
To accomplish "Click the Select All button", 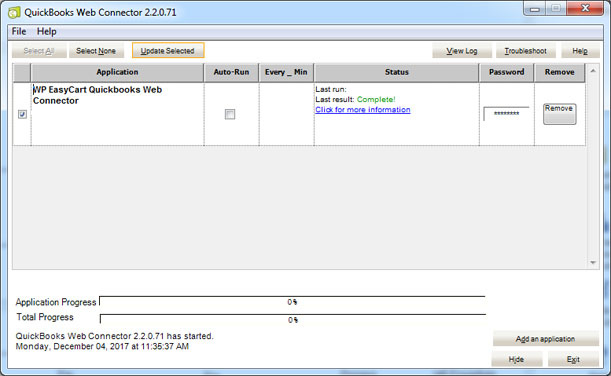I will (x=39, y=51).
